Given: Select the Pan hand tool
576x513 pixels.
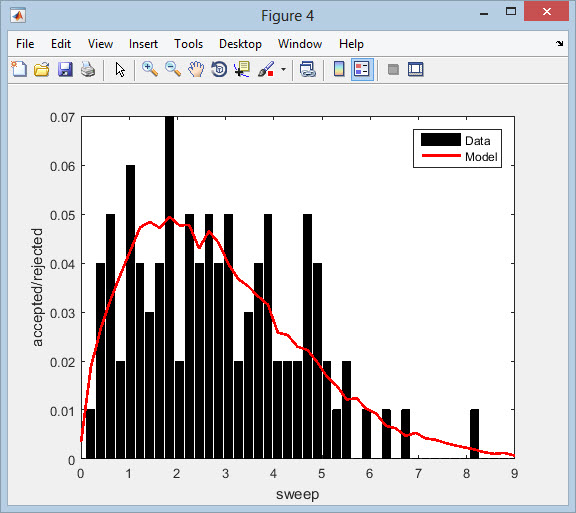Looking at the screenshot, I should point(196,69).
